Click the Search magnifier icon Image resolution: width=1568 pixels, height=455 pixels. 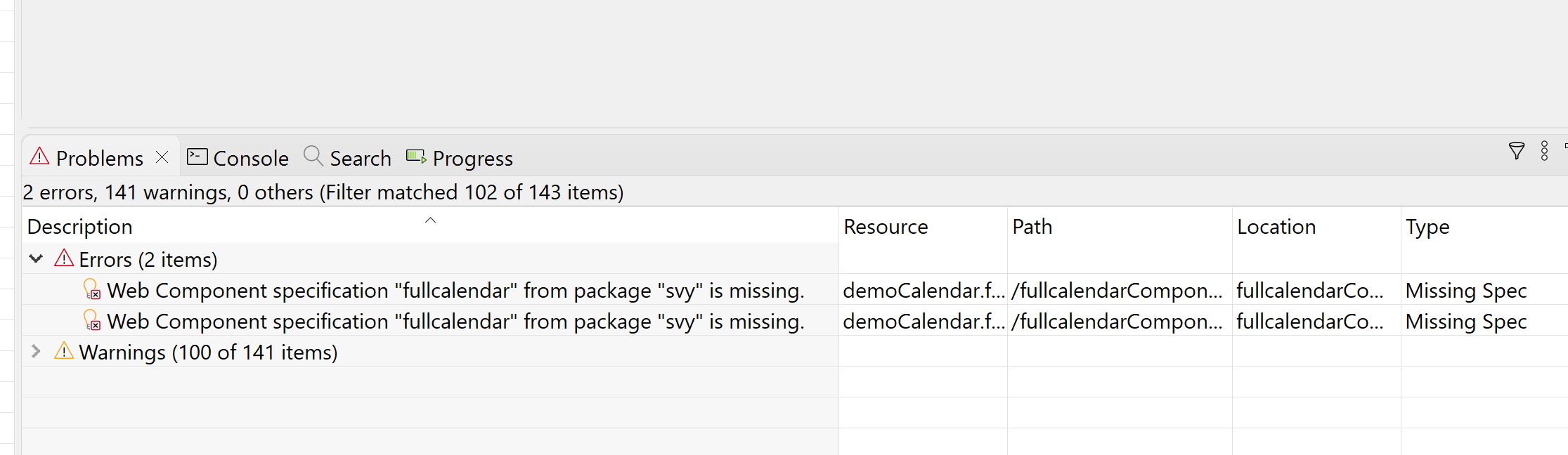[x=313, y=156]
